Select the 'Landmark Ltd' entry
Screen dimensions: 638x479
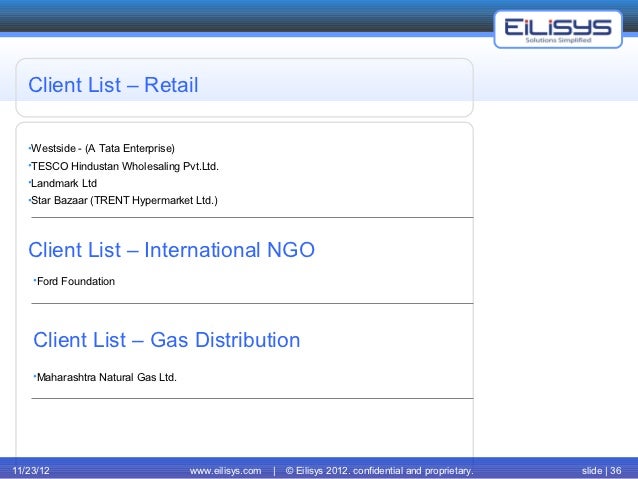[63, 183]
